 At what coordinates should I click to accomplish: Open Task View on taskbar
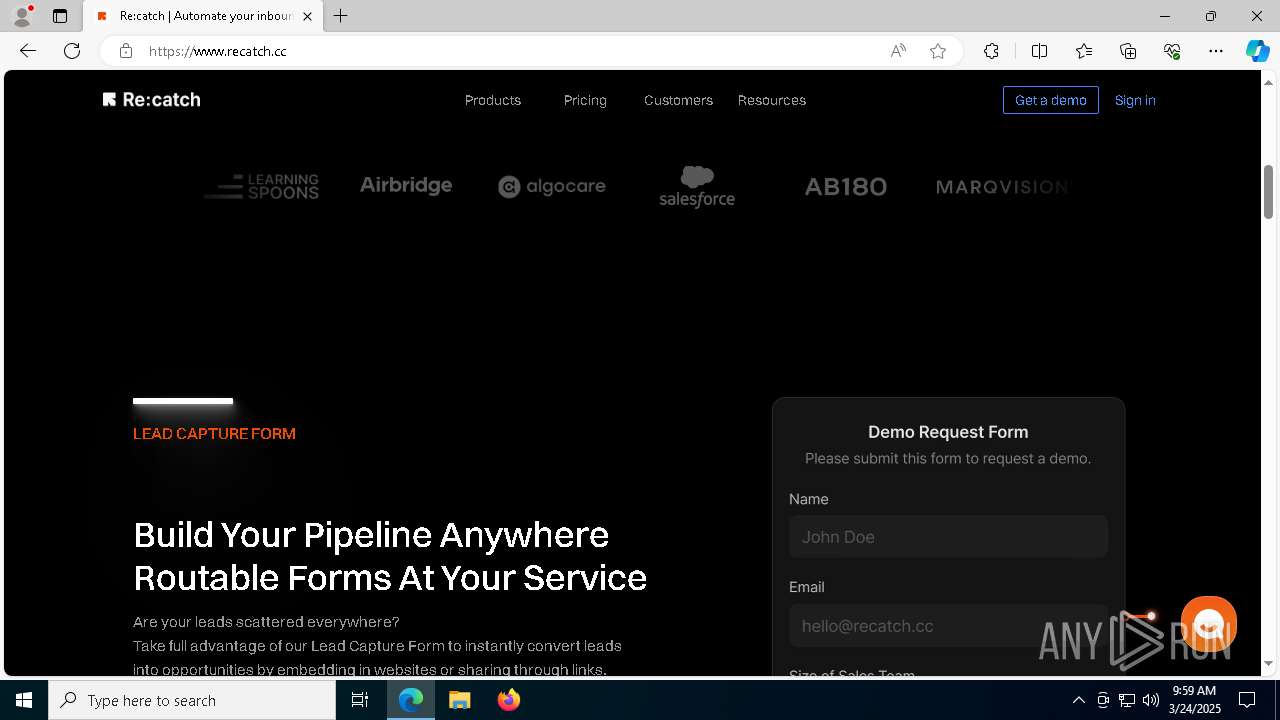pyautogui.click(x=360, y=700)
